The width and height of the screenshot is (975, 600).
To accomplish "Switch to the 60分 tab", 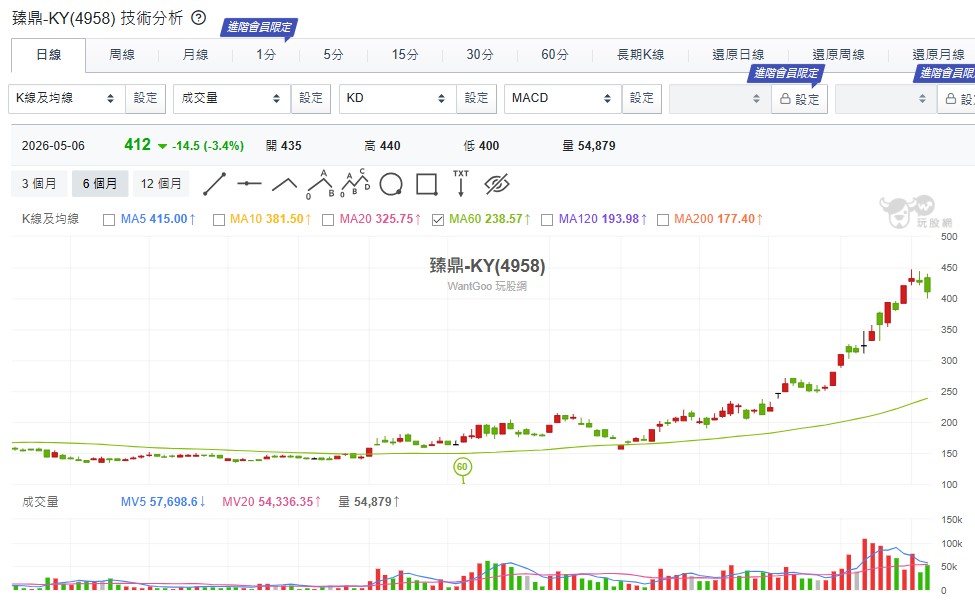I will pos(555,55).
